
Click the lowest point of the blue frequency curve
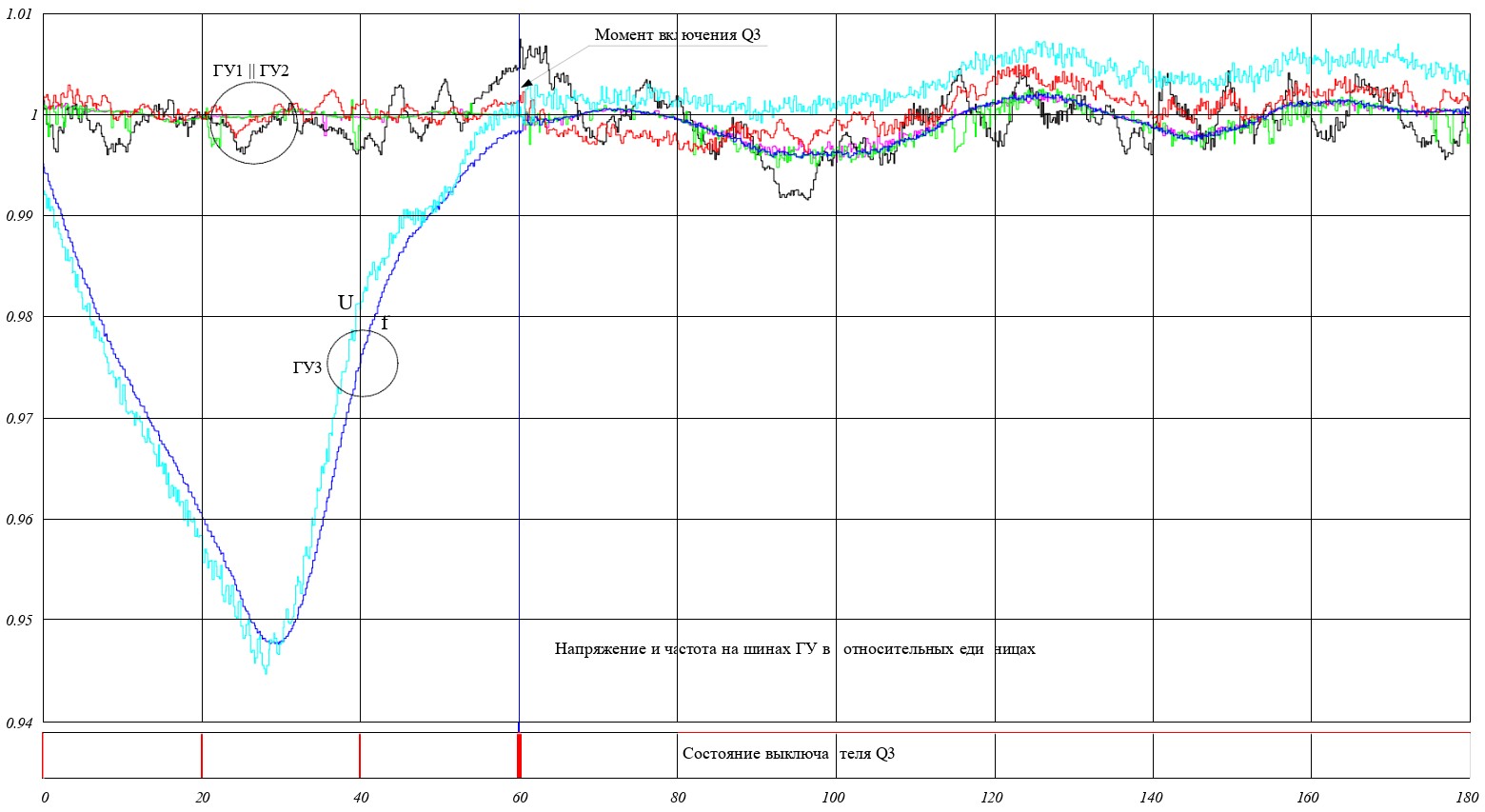pyautogui.click(x=274, y=643)
